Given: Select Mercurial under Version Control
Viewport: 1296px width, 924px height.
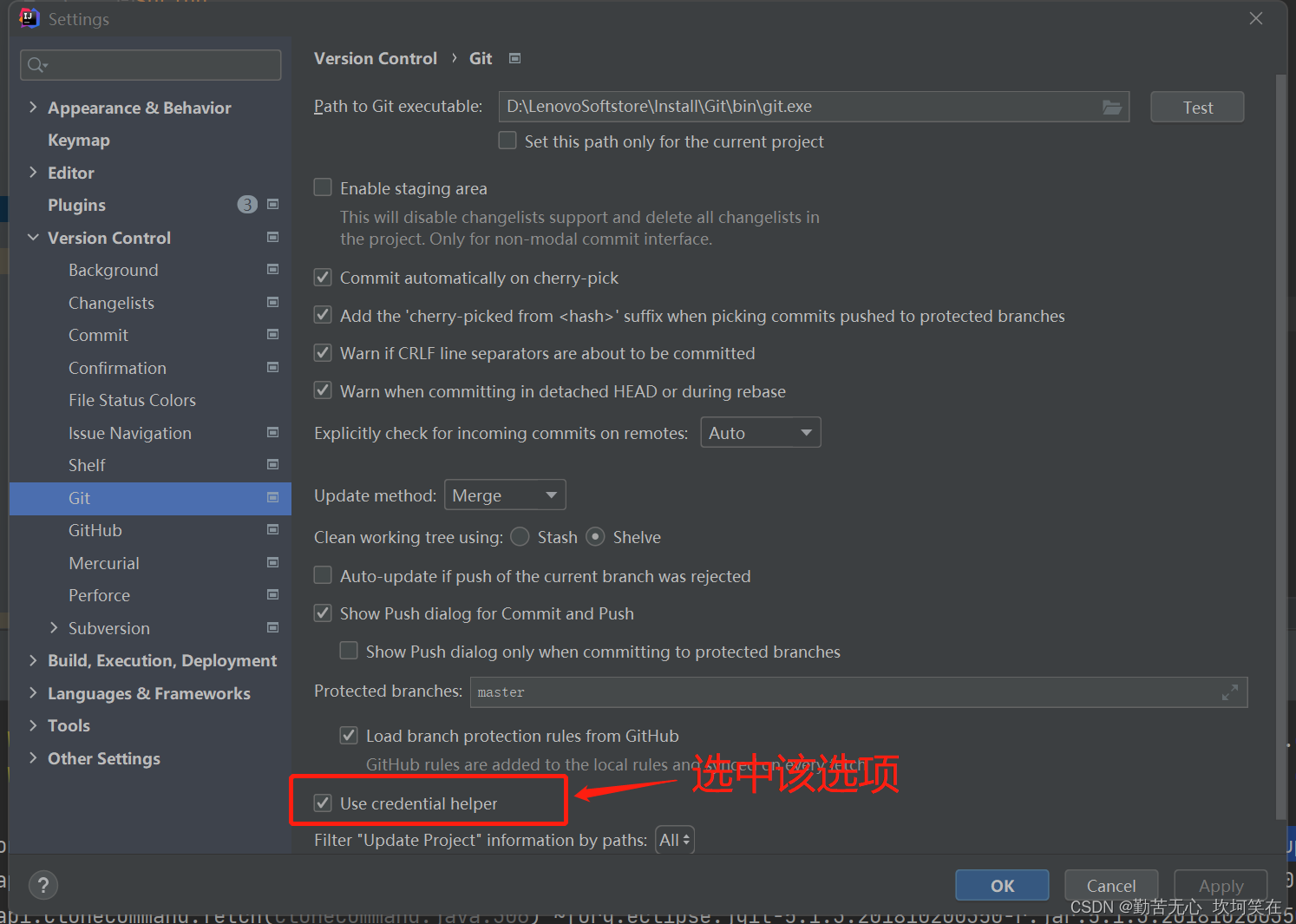Looking at the screenshot, I should (x=104, y=563).
